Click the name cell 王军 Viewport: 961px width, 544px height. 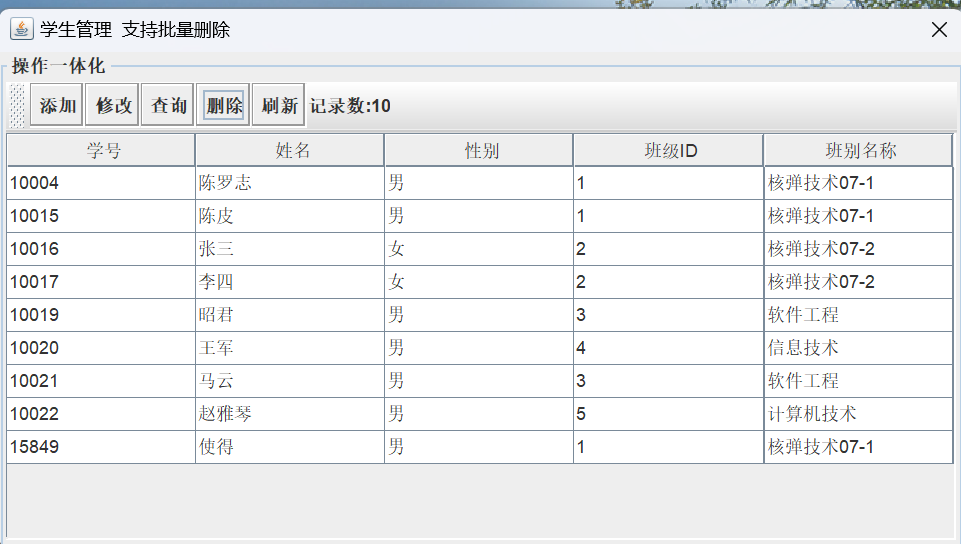(290, 349)
